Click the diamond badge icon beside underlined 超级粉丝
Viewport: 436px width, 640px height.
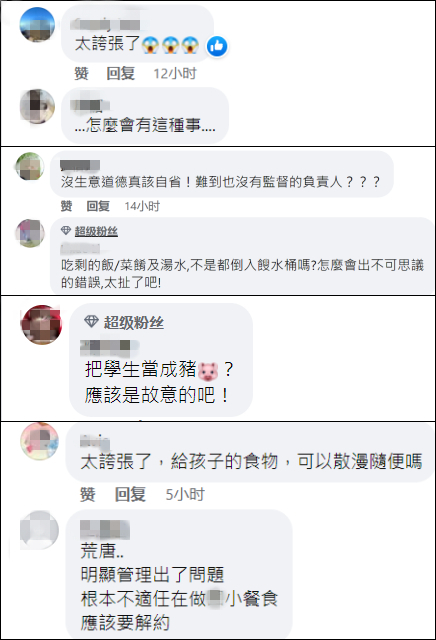pos(66,231)
